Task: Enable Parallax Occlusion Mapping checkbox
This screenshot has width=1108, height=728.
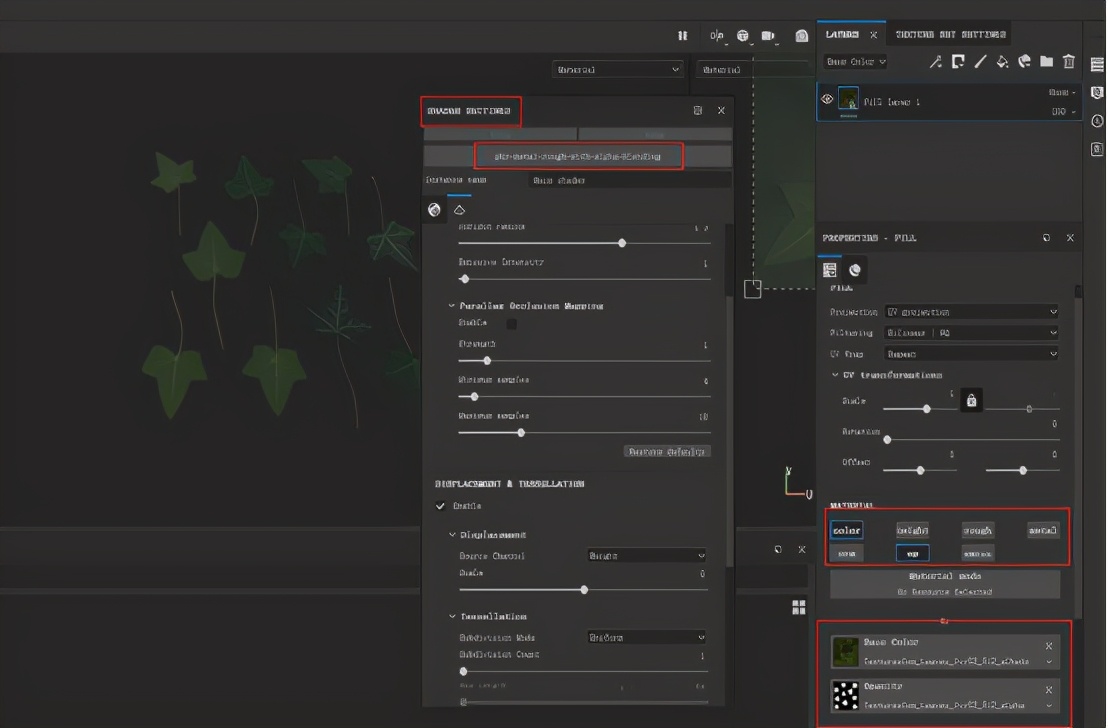Action: pos(512,324)
